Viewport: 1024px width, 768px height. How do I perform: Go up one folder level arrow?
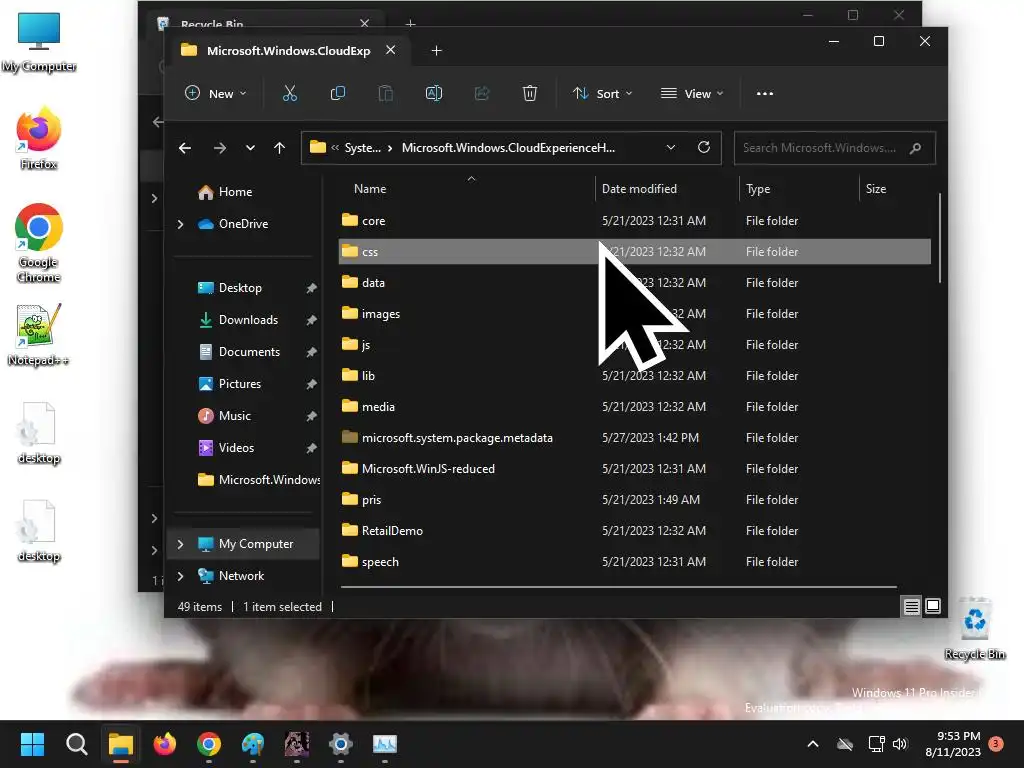tap(280, 148)
